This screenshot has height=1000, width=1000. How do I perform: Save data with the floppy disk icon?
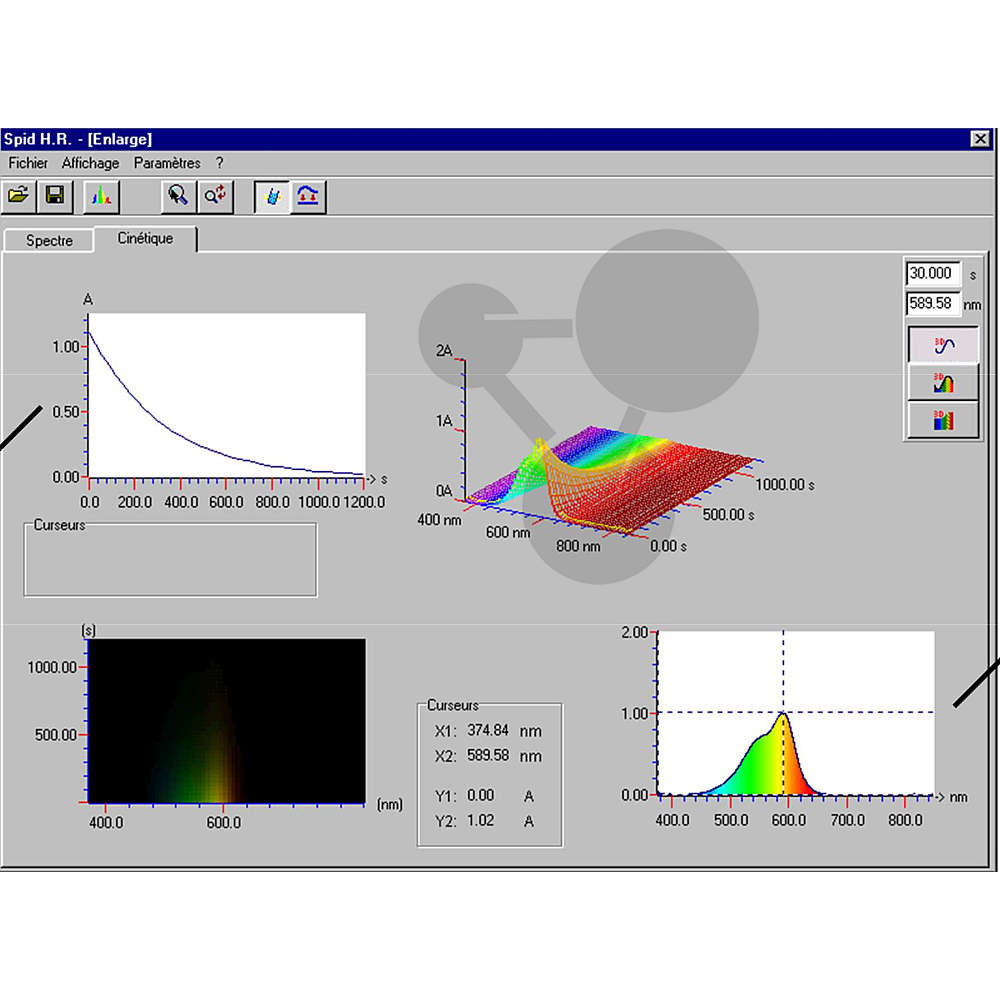coord(55,196)
